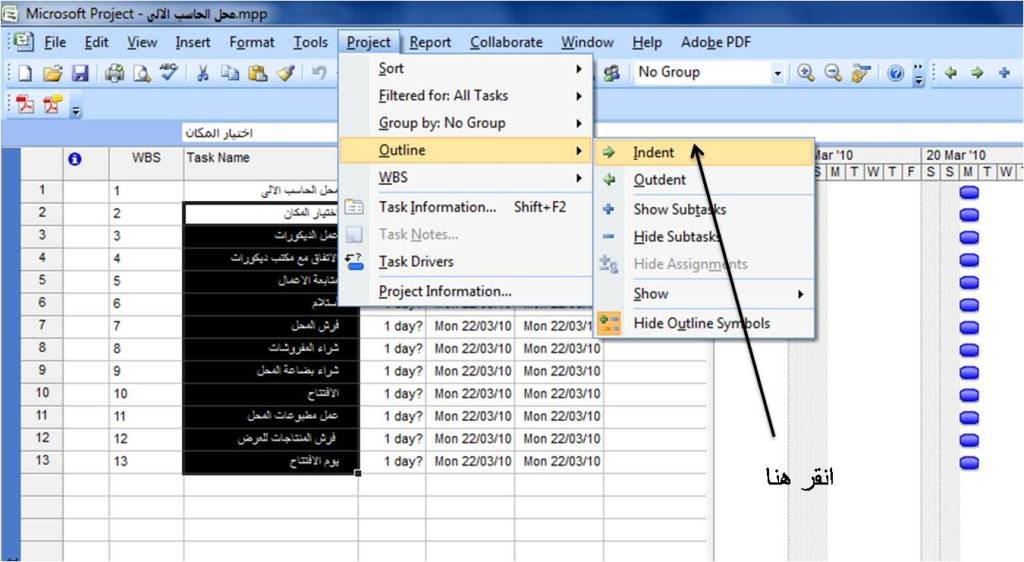
Task: Open the Collaborate menu
Action: pos(506,42)
